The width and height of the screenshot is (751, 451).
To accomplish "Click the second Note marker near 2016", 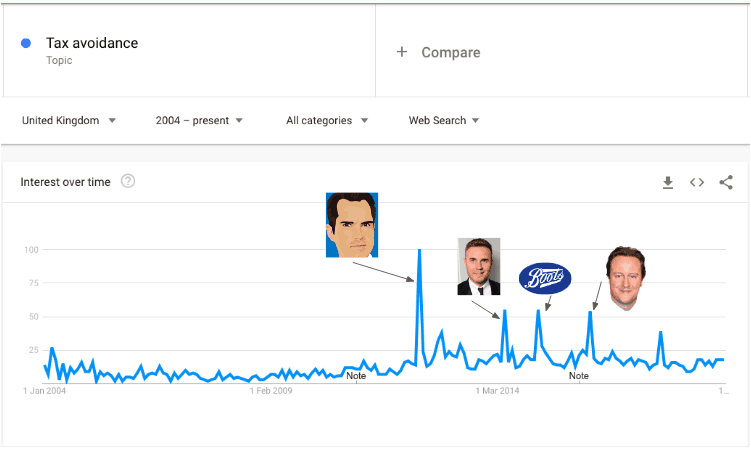I will click(x=579, y=376).
